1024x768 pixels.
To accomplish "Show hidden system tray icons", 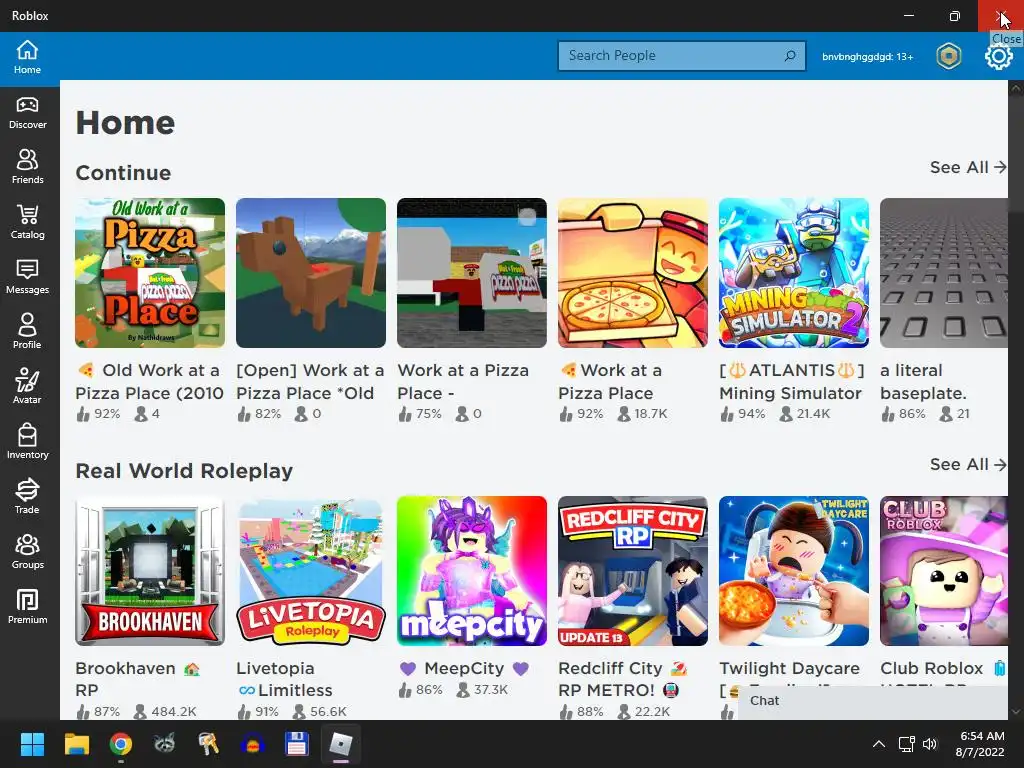I will pyautogui.click(x=879, y=744).
